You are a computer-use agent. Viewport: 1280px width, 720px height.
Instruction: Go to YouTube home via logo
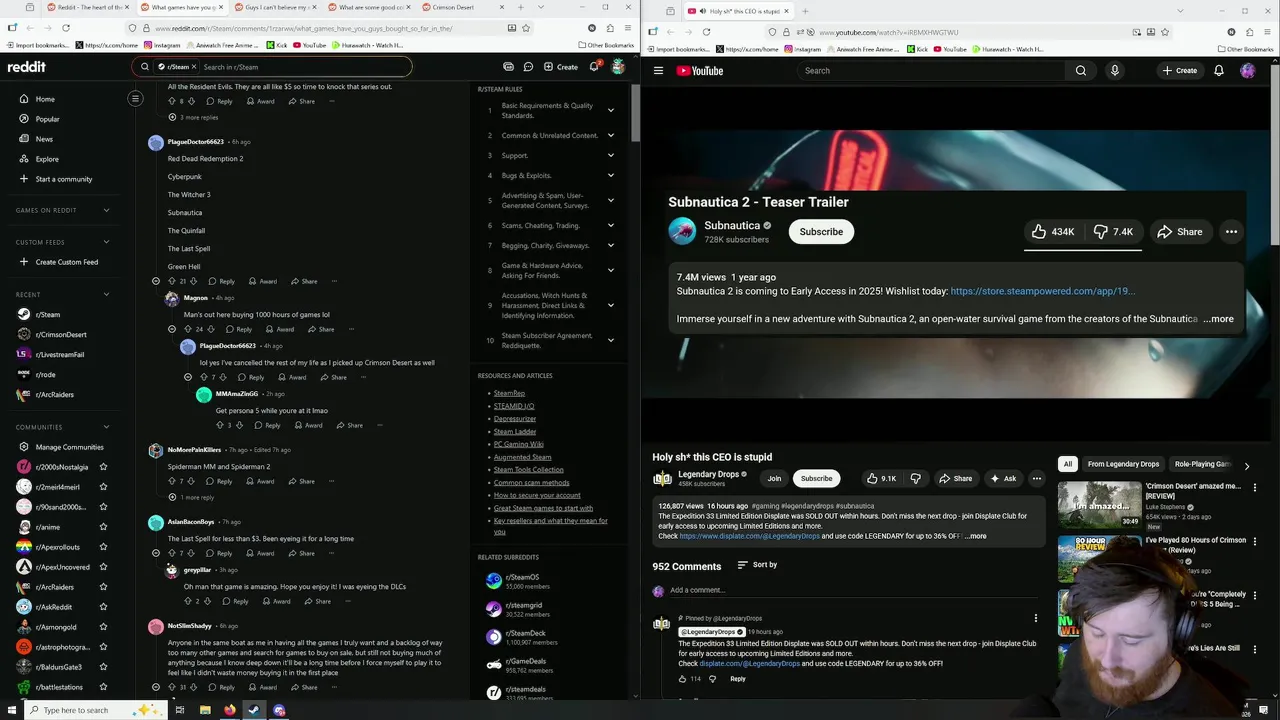click(x=699, y=71)
